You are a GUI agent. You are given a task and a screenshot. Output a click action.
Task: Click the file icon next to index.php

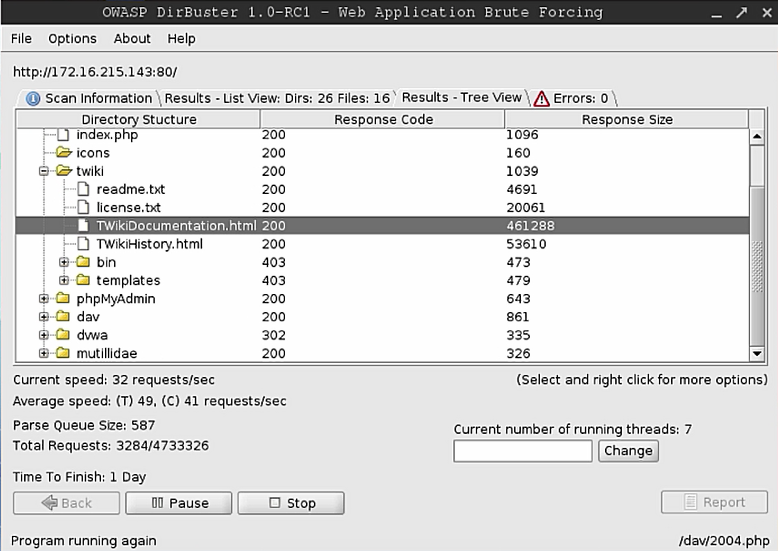pos(63,135)
